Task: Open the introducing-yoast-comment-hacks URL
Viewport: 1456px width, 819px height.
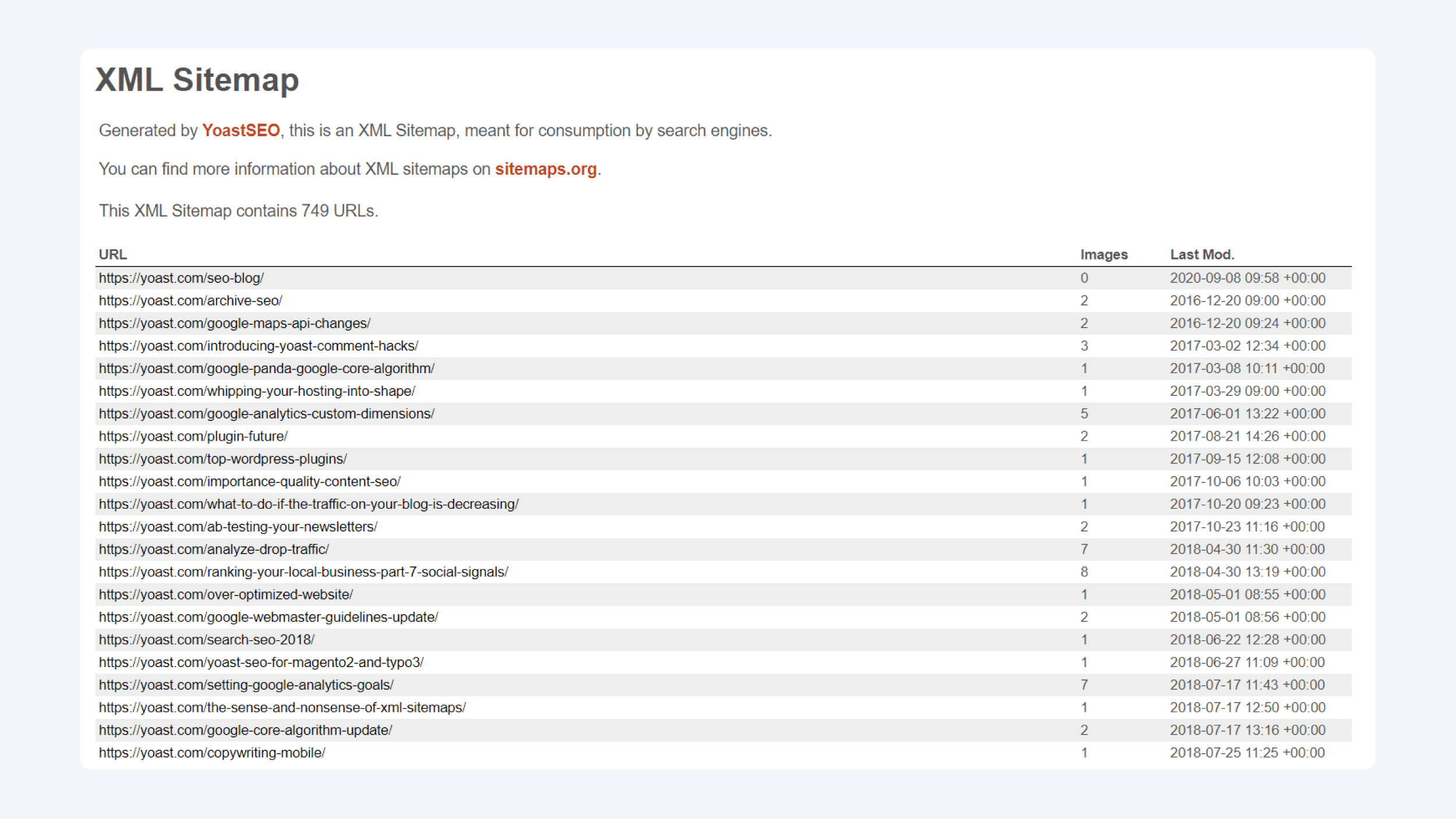Action: (258, 346)
